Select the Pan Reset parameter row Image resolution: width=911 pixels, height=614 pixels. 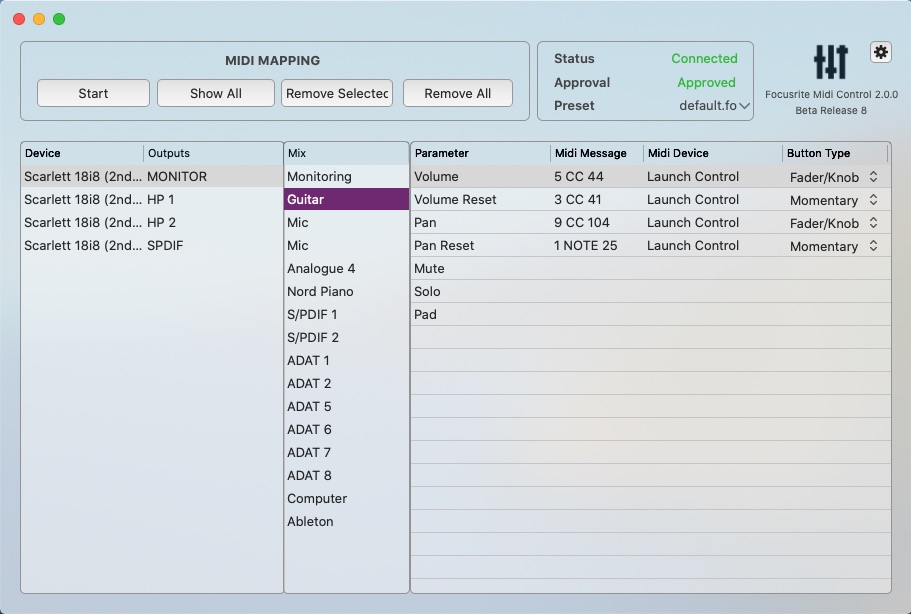coord(651,245)
